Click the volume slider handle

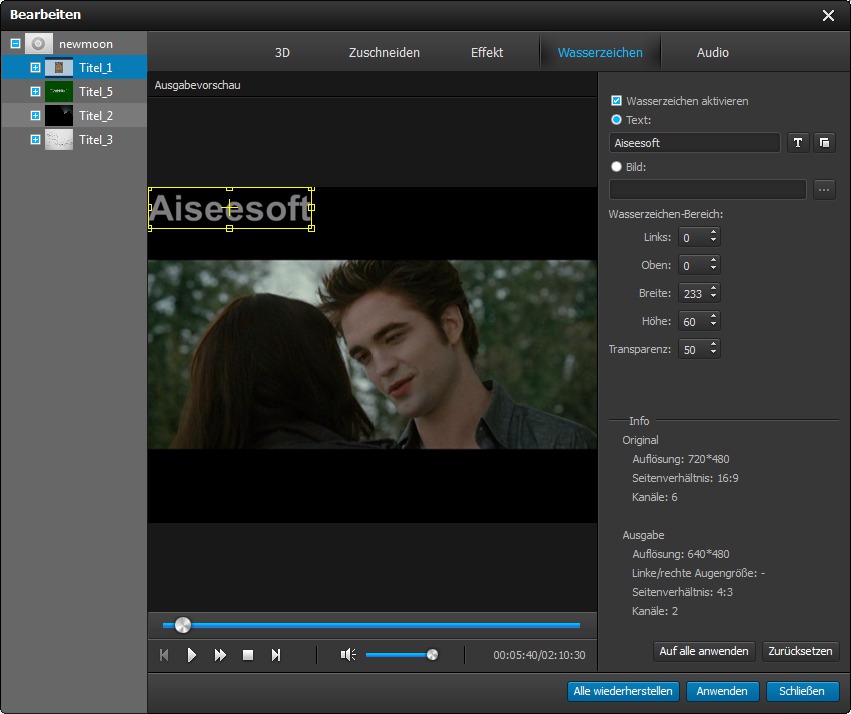tap(432, 655)
